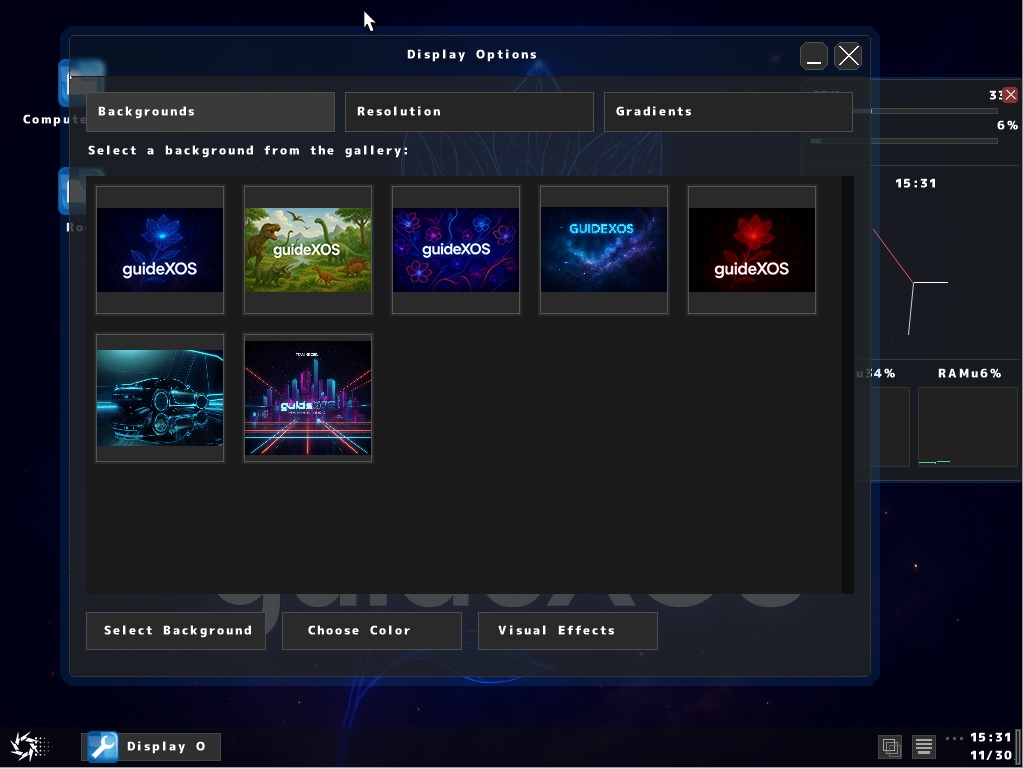Select the red flower guideXOS background
This screenshot has height=769, width=1023.
751,249
